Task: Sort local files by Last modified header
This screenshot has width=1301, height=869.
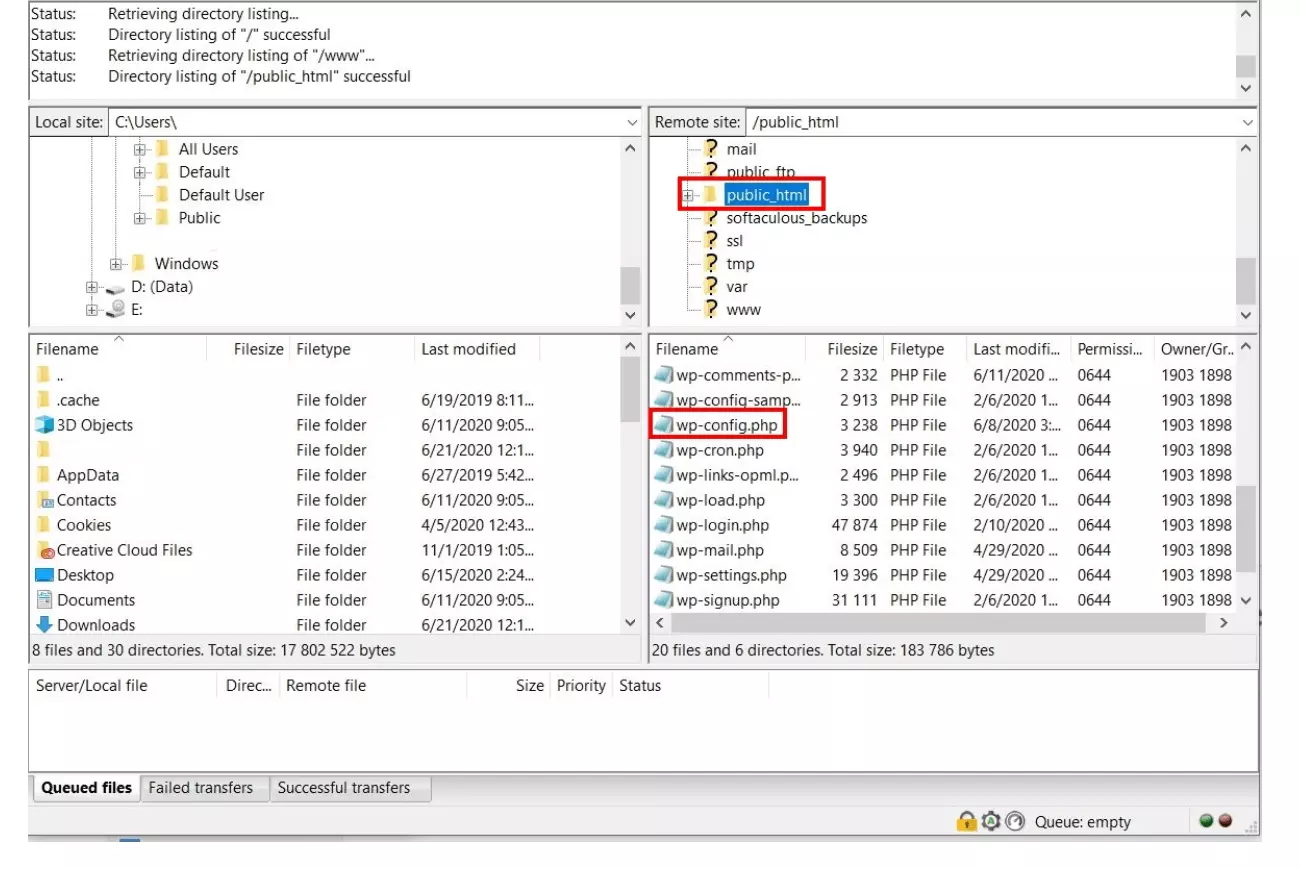Action: [x=468, y=349]
